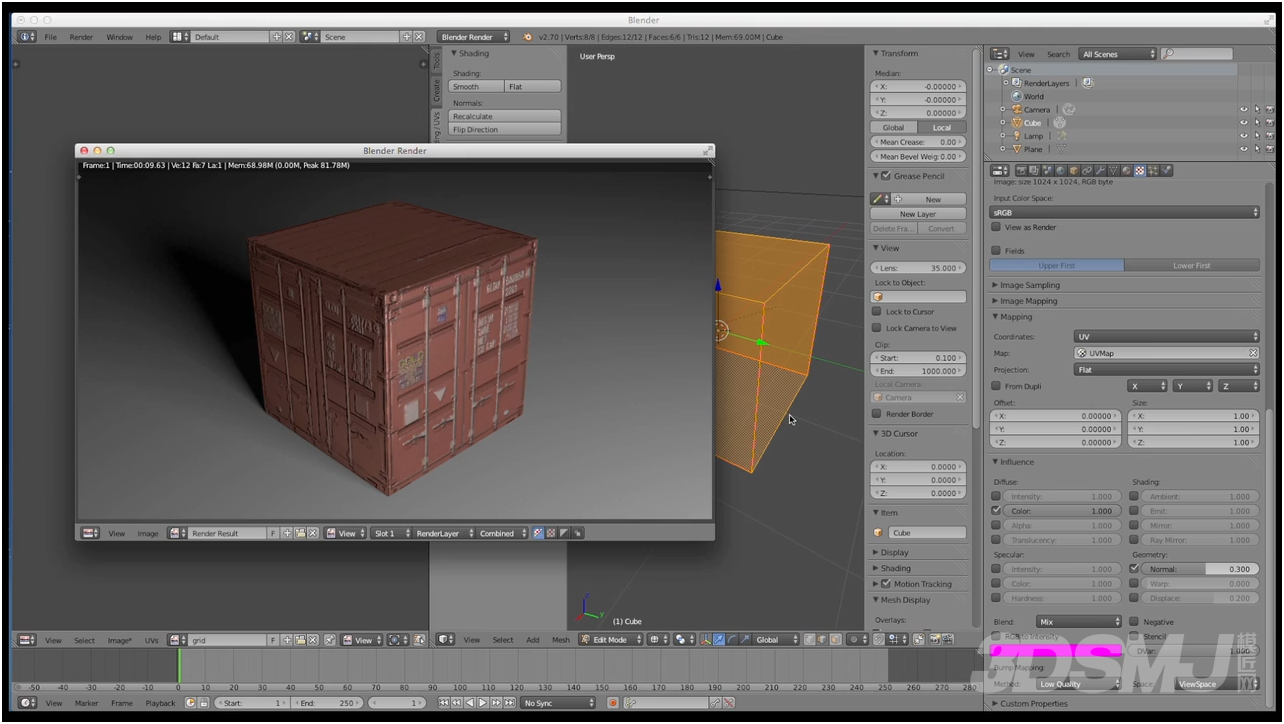1284x724 pixels.
Task: Open the sRGB color space dropdown
Action: [x=1125, y=213]
